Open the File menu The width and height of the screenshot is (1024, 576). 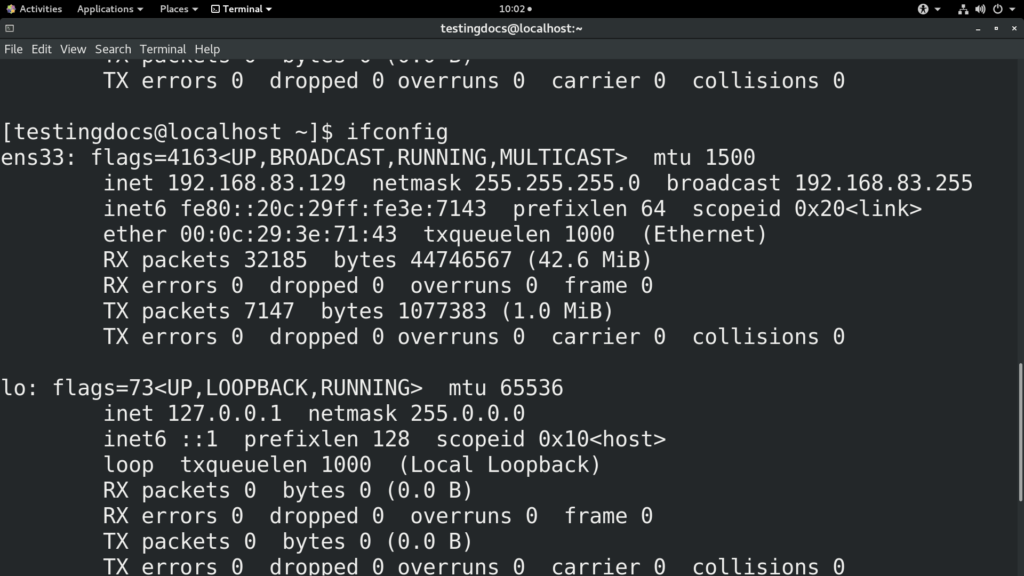[x=13, y=48]
